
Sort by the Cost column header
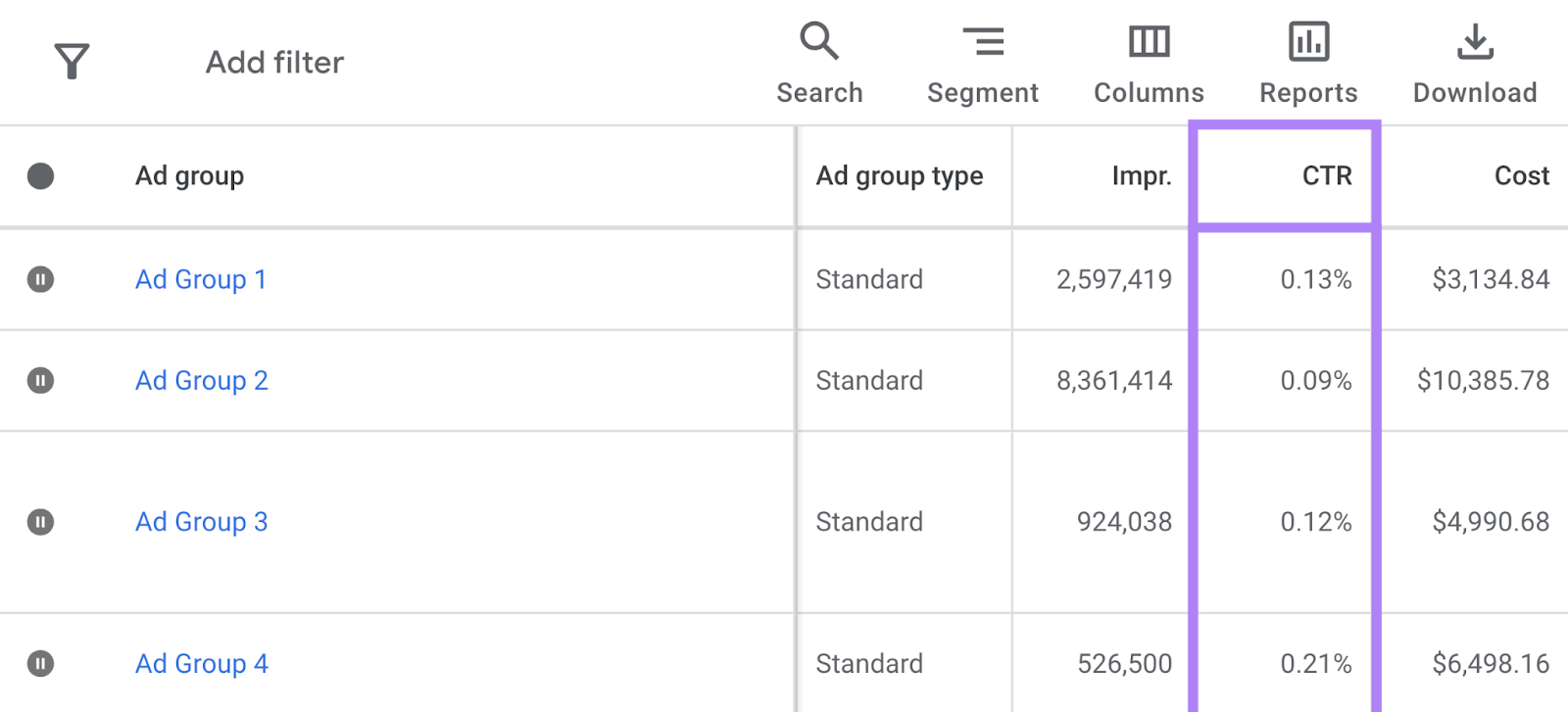point(1521,176)
